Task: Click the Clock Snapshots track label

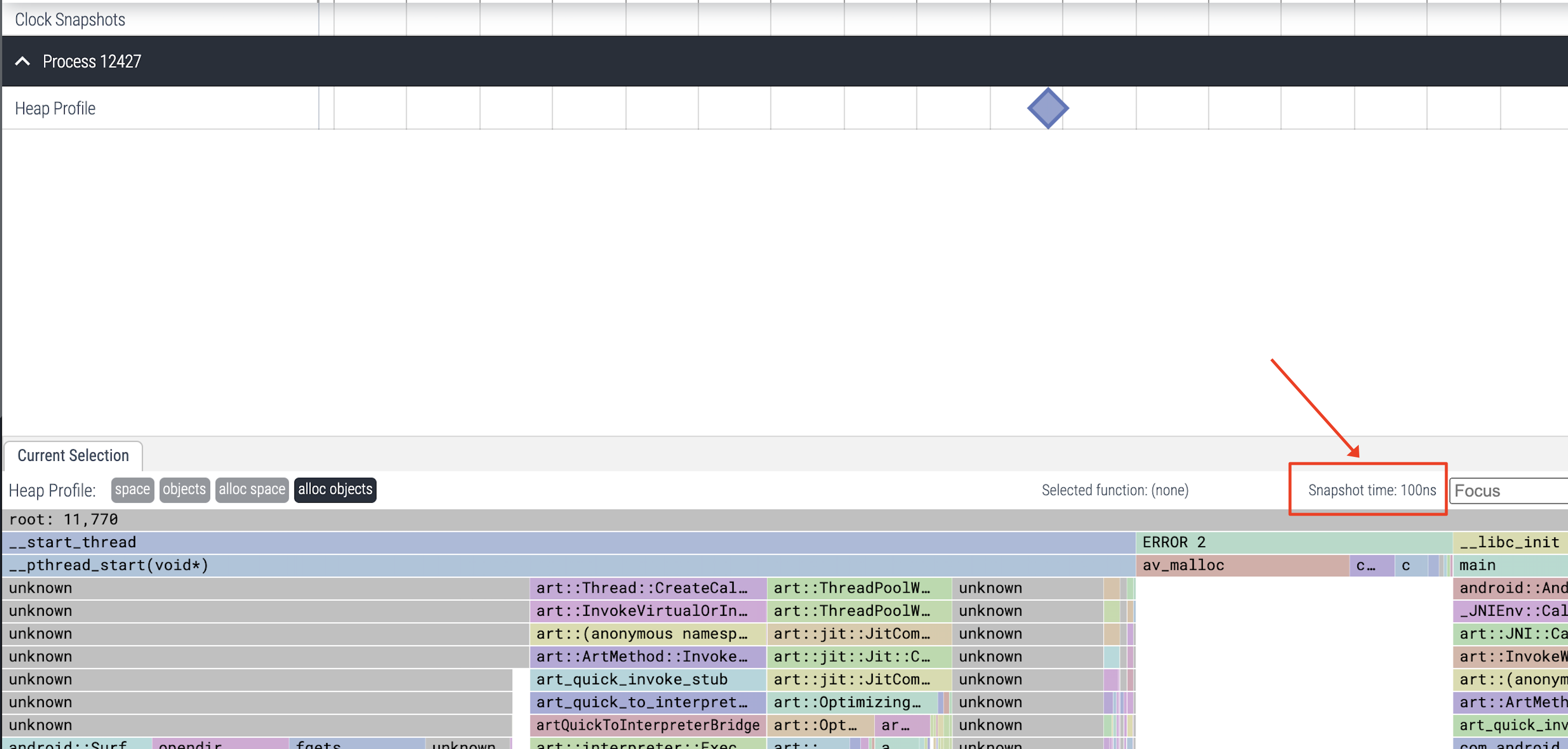Action: [71, 19]
